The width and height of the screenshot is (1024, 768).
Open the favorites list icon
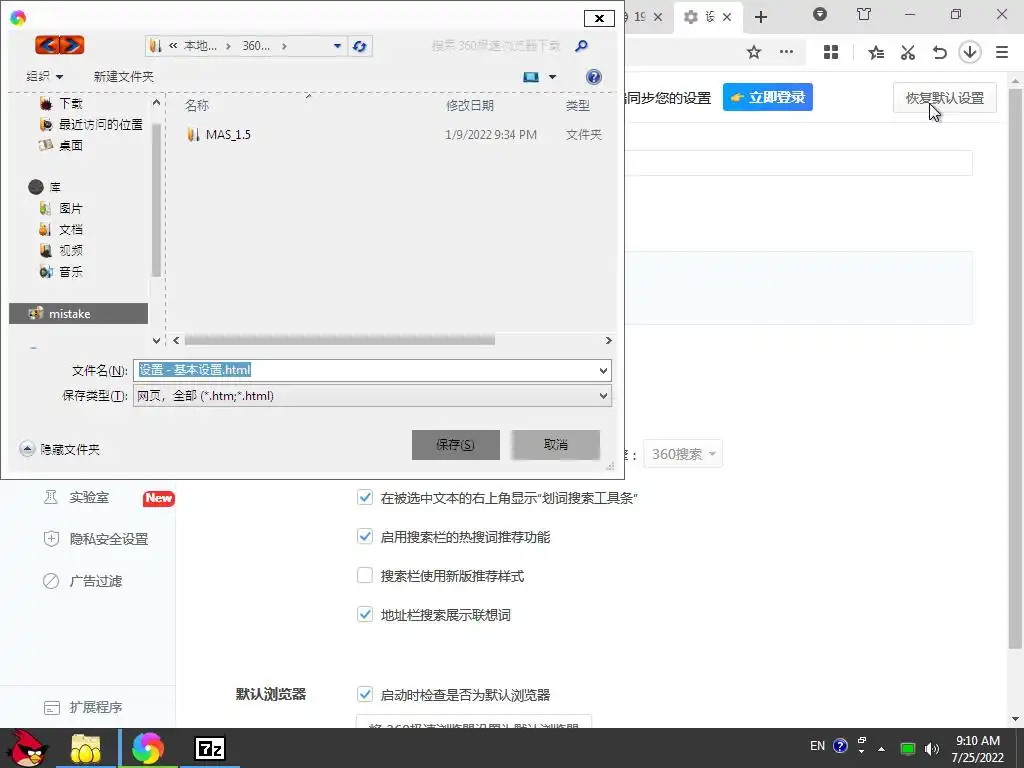click(x=876, y=52)
